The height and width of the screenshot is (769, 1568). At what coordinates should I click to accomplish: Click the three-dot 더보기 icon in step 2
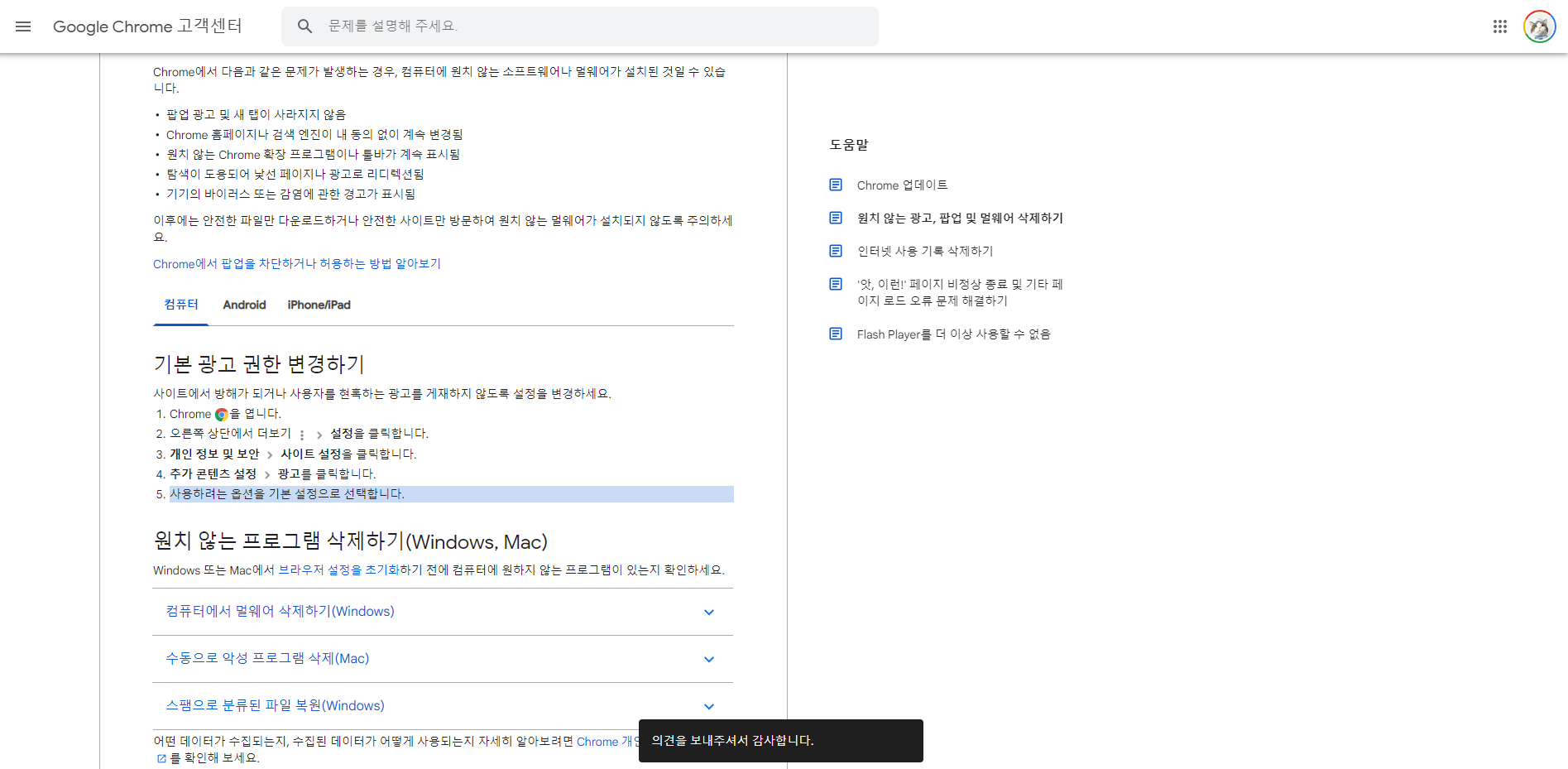point(302,435)
